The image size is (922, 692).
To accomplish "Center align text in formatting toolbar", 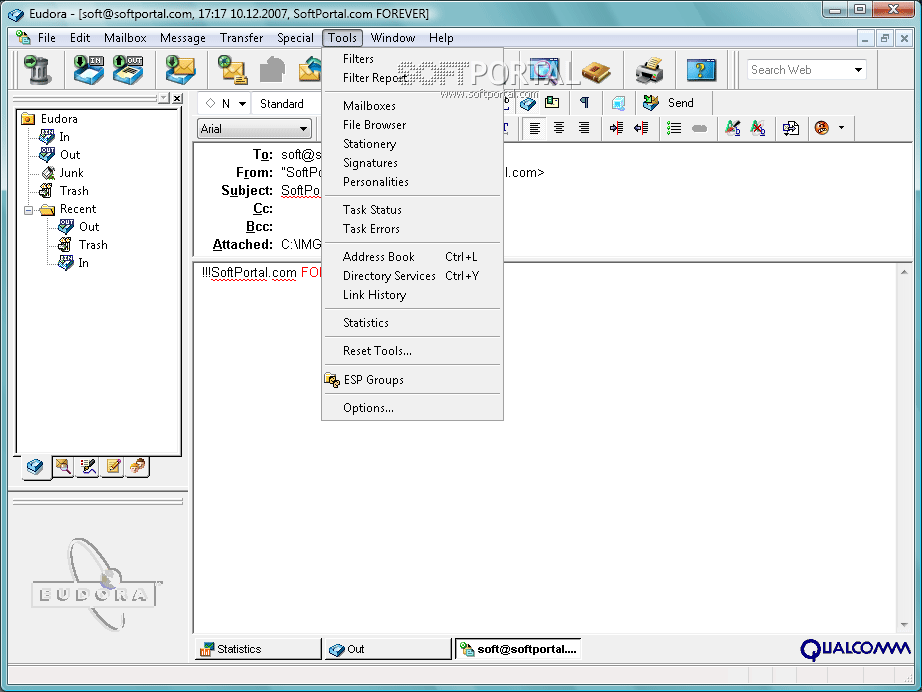I will click(559, 128).
